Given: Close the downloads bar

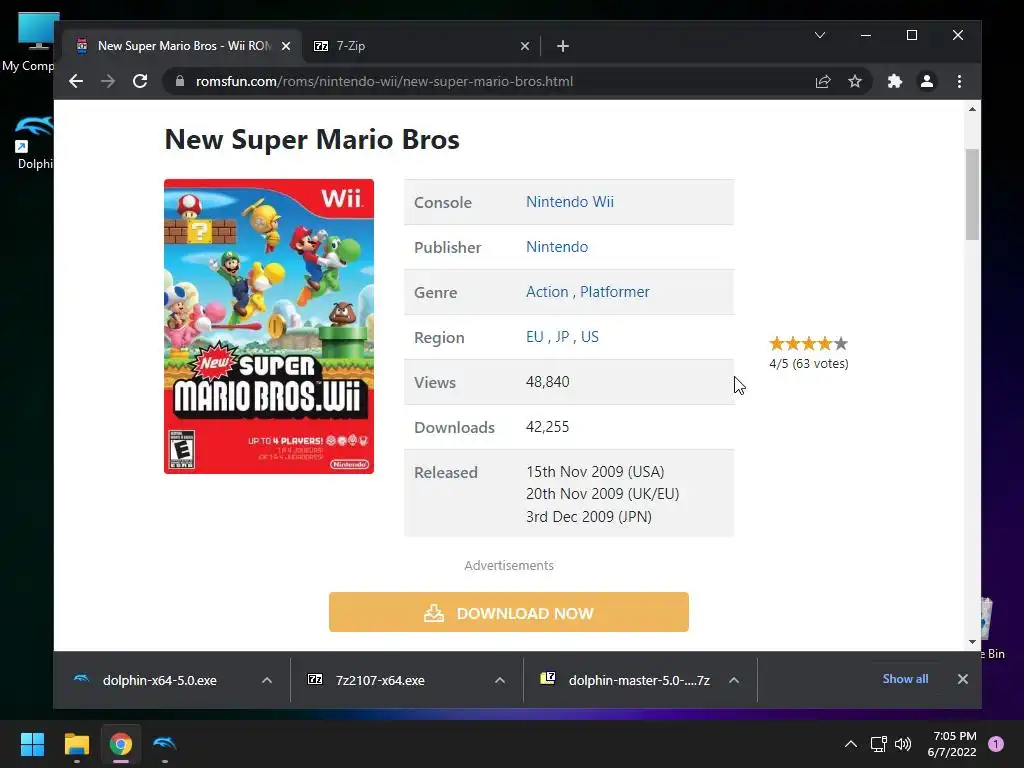Looking at the screenshot, I should click(x=963, y=679).
